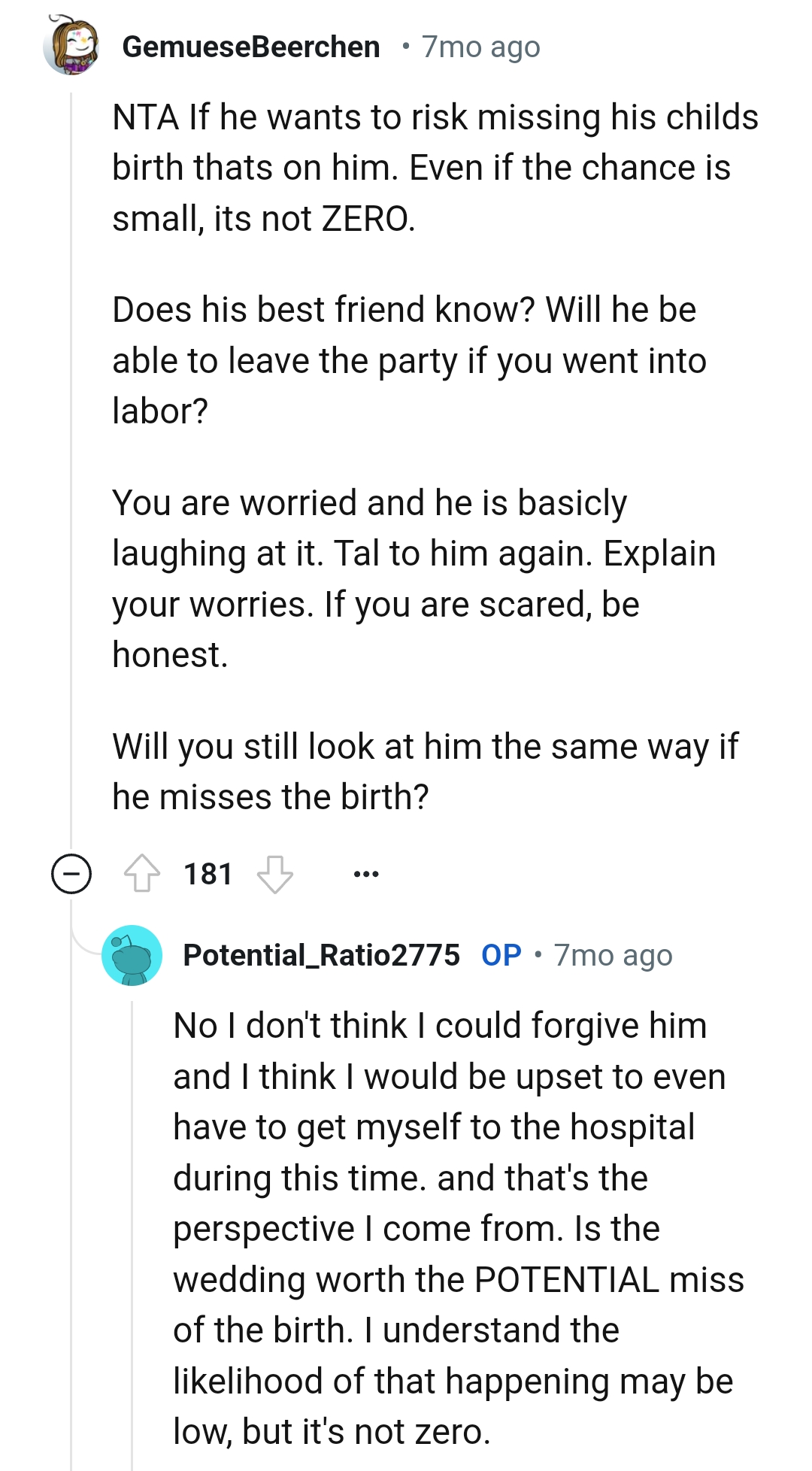
Task: Open the top comment's 7mo ago permalink
Action: [x=480, y=47]
